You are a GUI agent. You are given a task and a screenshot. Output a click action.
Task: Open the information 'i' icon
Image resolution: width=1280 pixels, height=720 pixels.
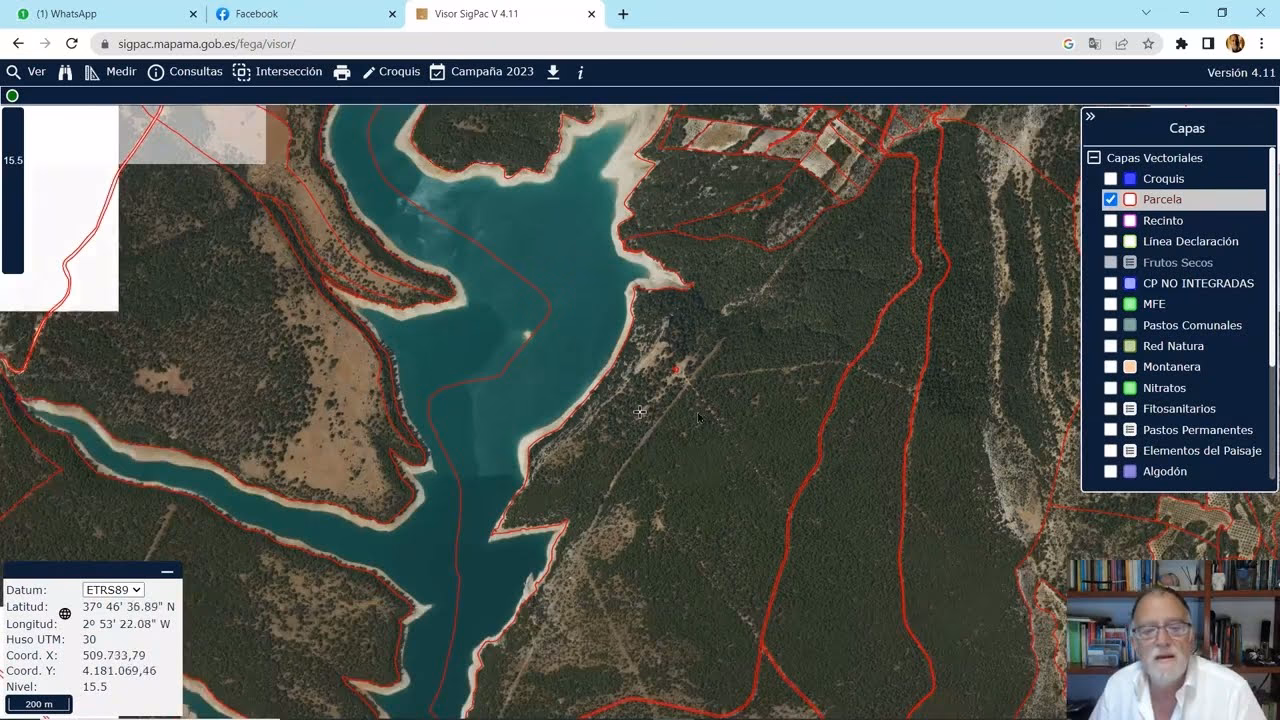coord(580,72)
